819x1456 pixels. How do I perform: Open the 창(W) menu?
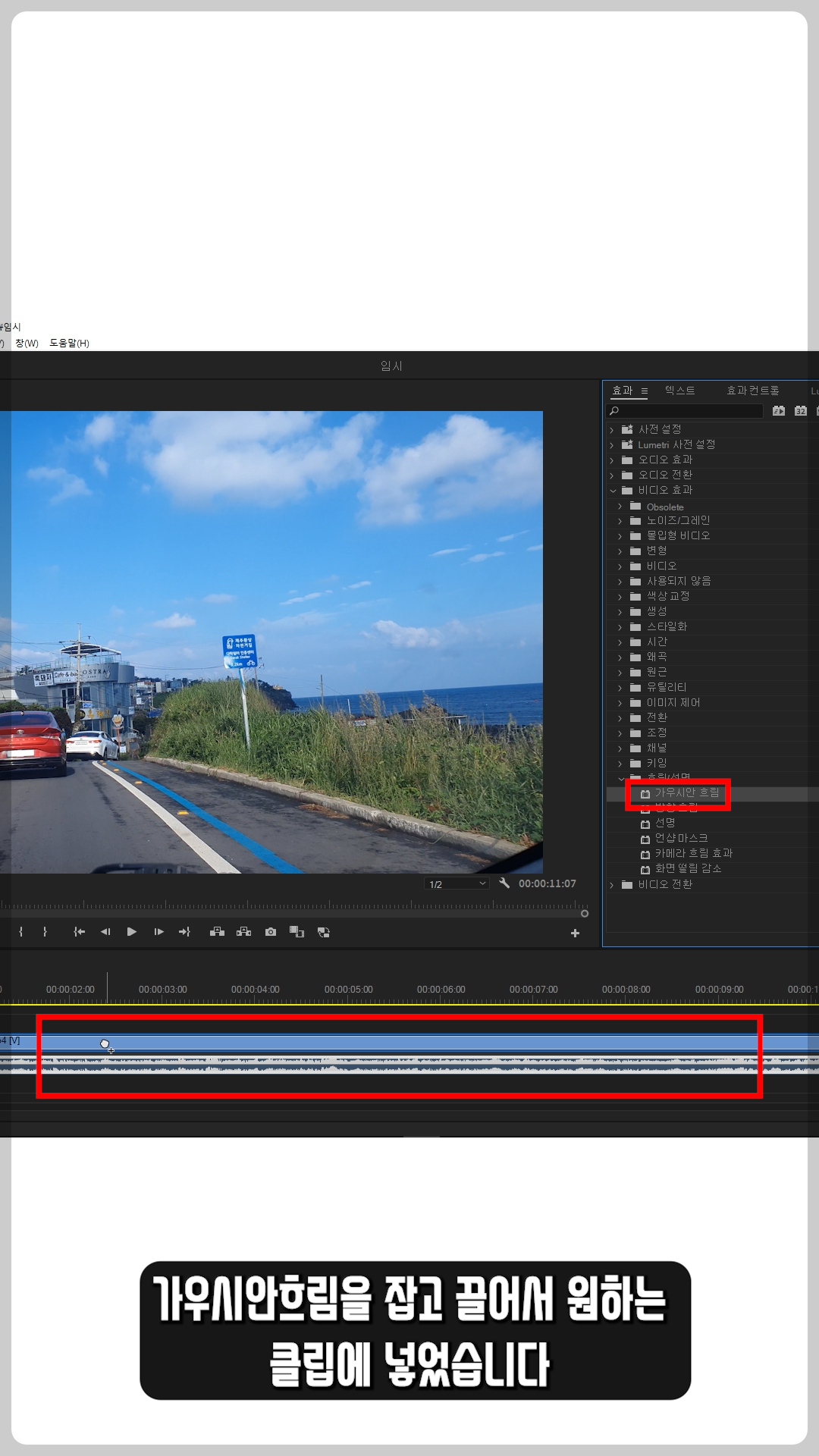(27, 344)
